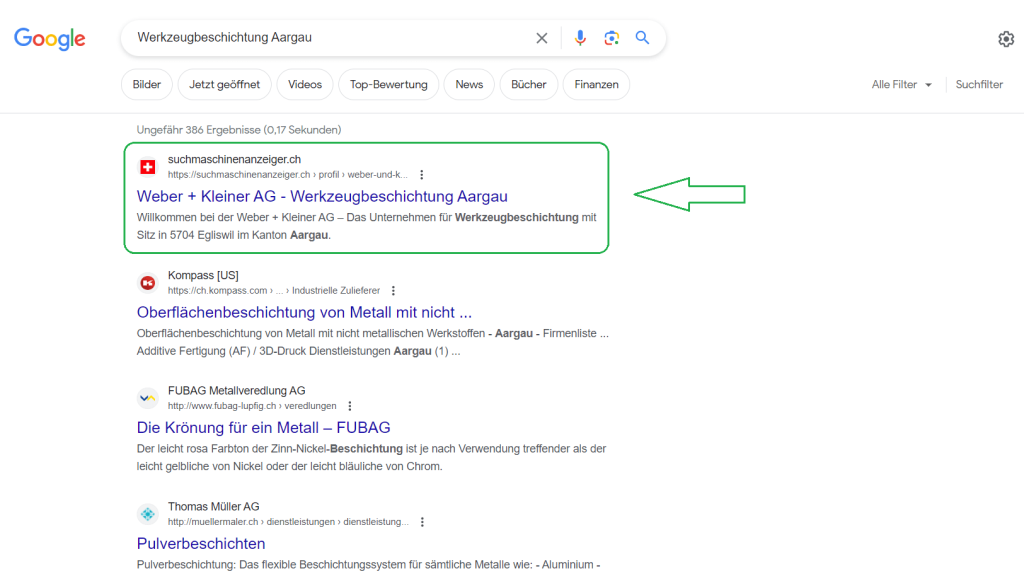
Task: Filter results by Bilder
Action: point(146,84)
